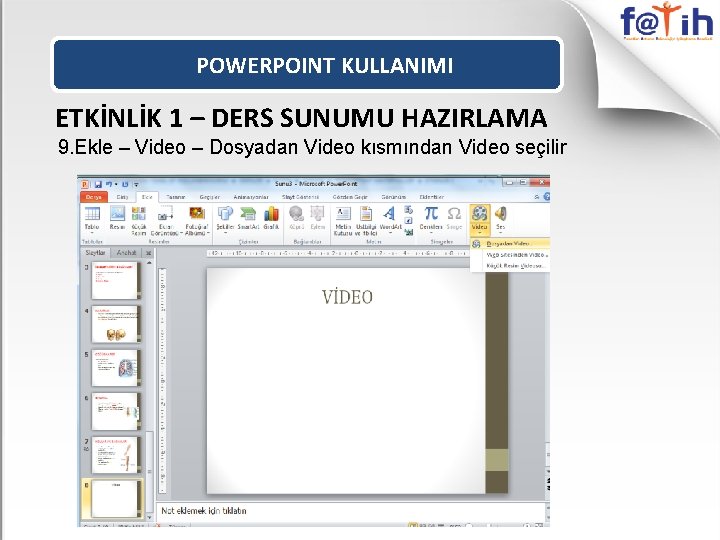The height and width of the screenshot is (540, 720).
Task: Select slide 6 thumbnail
Action: [115, 411]
